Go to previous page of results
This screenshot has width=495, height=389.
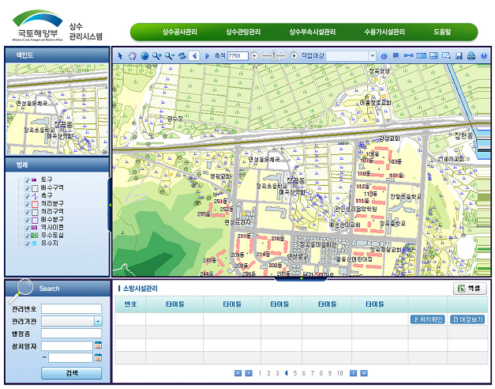tap(249, 373)
